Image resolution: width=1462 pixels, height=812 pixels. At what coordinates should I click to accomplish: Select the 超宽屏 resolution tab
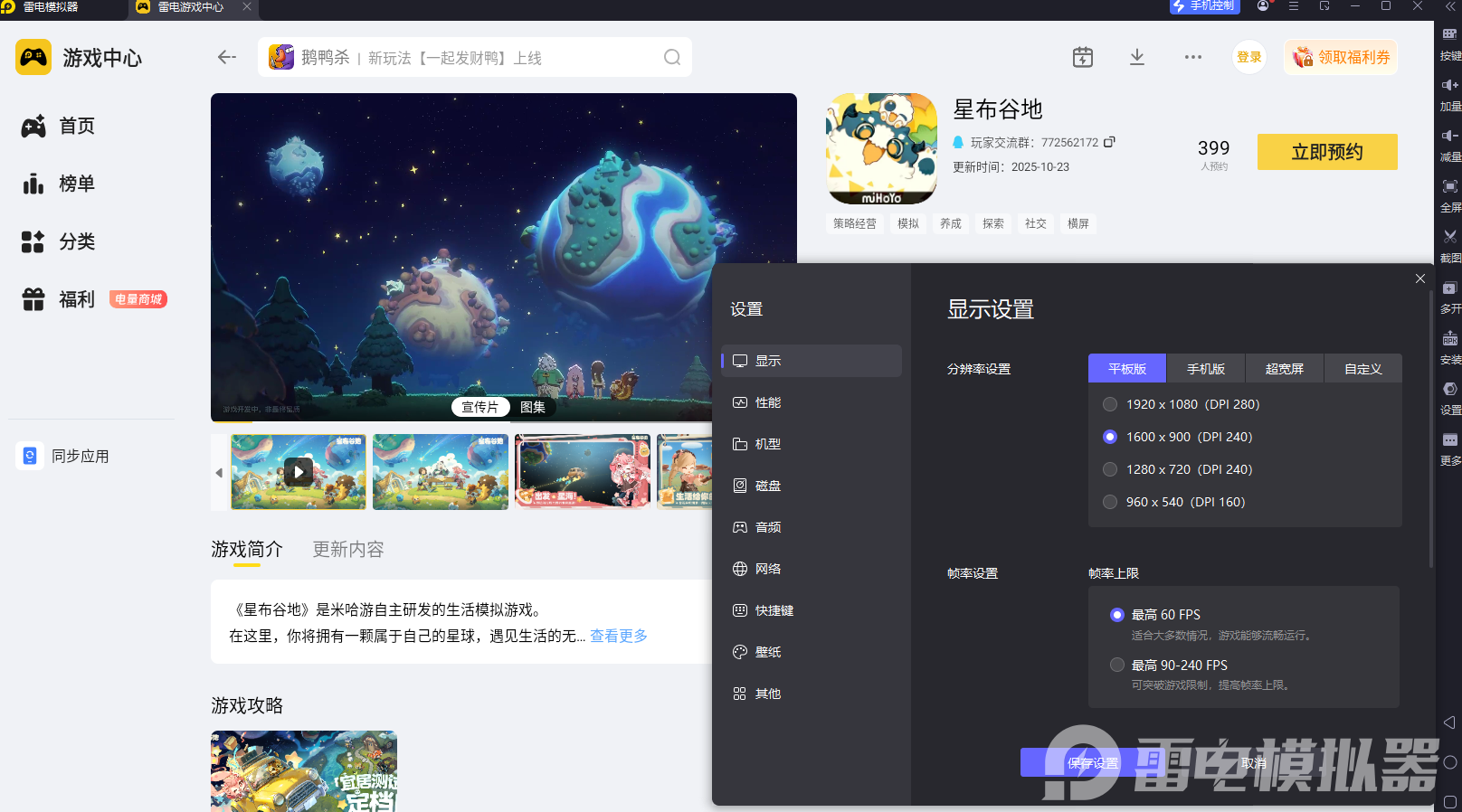tap(1285, 369)
